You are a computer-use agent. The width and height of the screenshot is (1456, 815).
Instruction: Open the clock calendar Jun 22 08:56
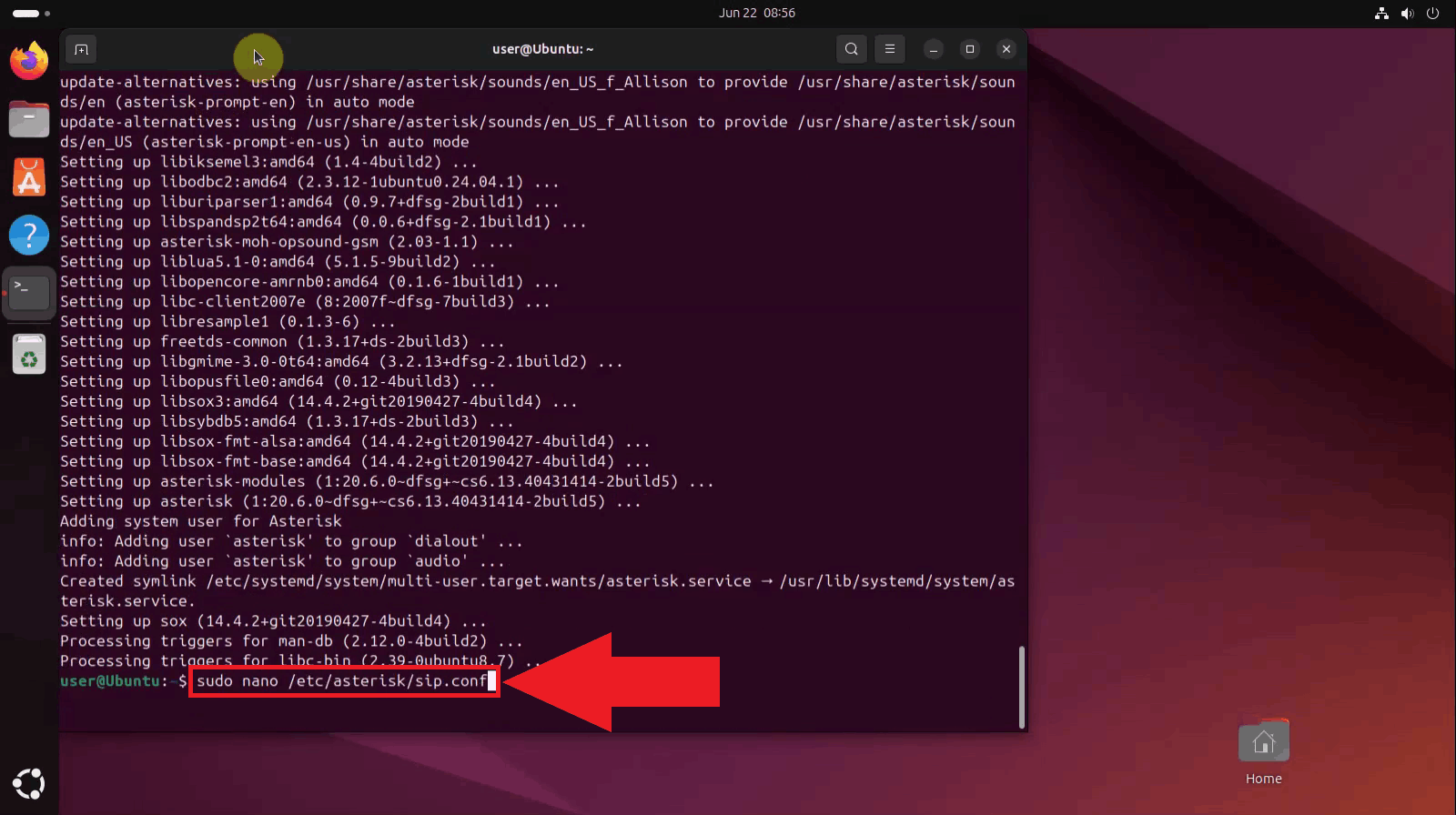(x=757, y=13)
